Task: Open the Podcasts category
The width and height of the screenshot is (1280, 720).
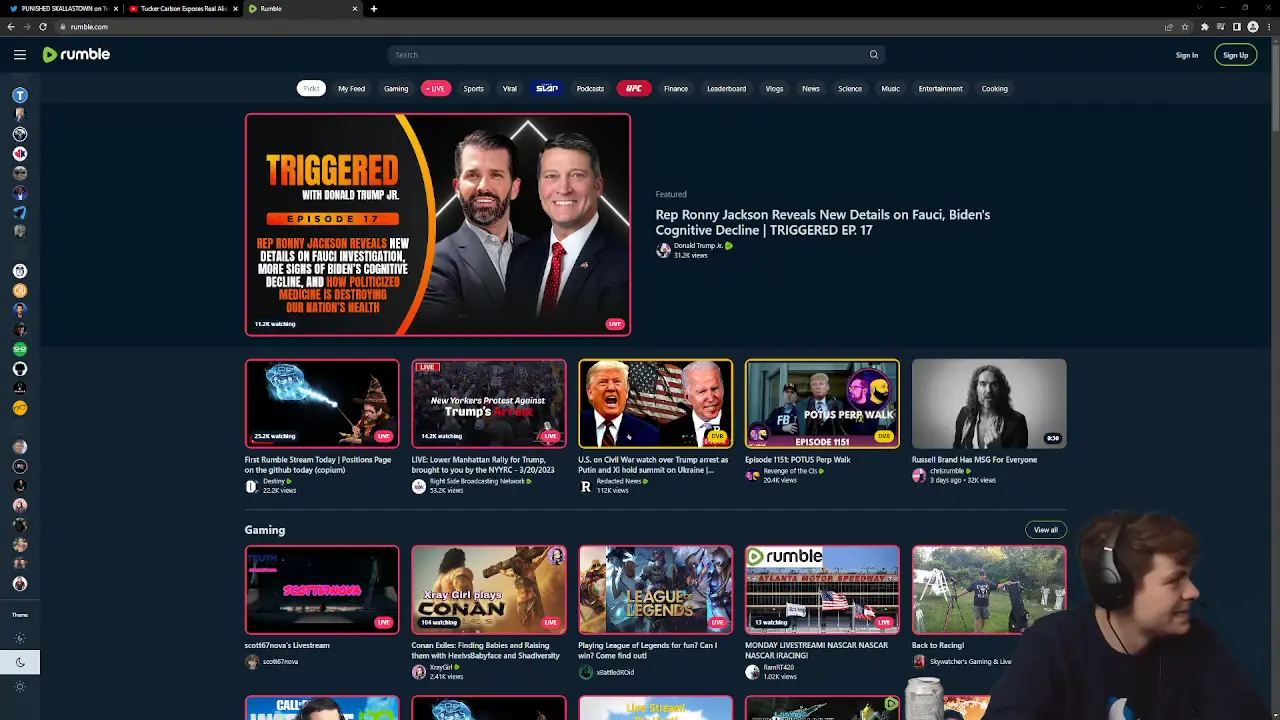Action: pyautogui.click(x=590, y=89)
